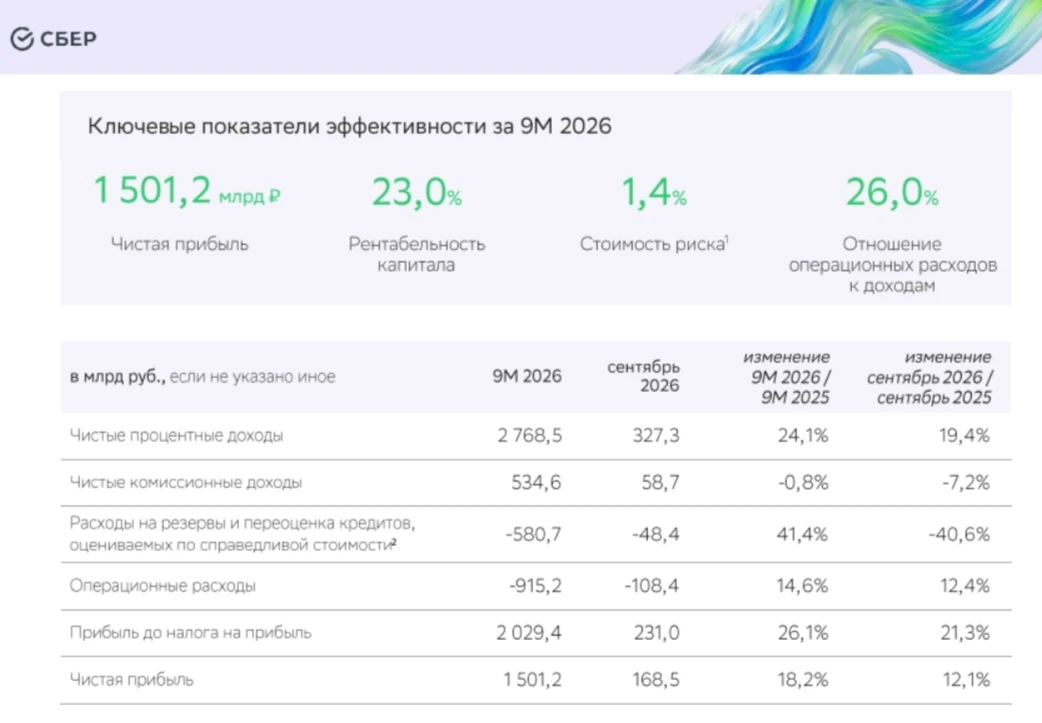Click the value -7,2%
The image size is (1042, 723).
point(966,482)
